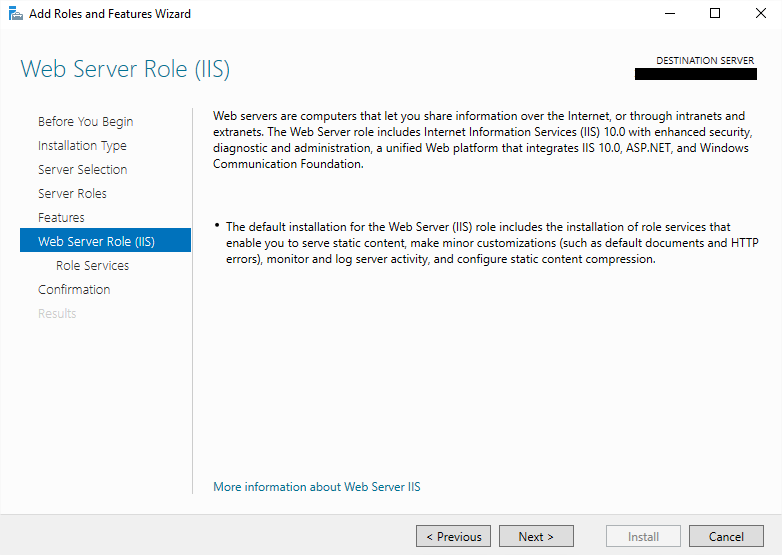Screen dimensions: 782x555
Task: Close the wizard with the X button
Action: [759, 14]
